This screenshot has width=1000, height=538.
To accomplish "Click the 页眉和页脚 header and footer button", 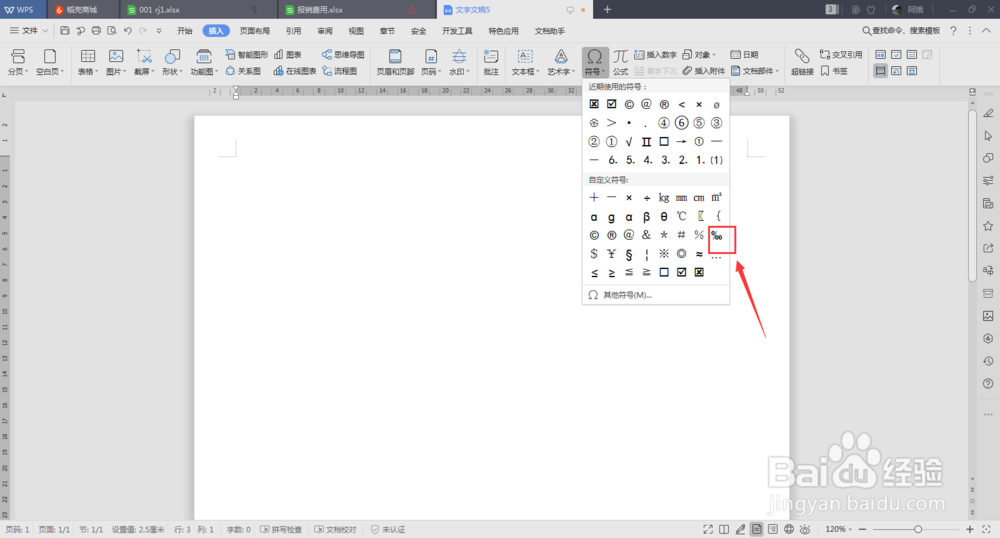I will pyautogui.click(x=395, y=62).
